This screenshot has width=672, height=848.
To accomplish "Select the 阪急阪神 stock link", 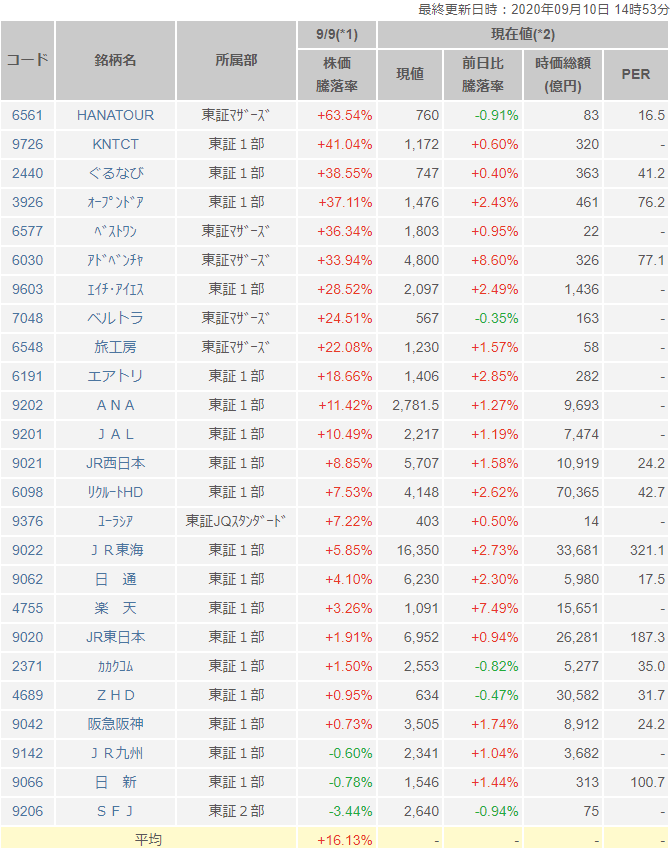I will [116, 724].
